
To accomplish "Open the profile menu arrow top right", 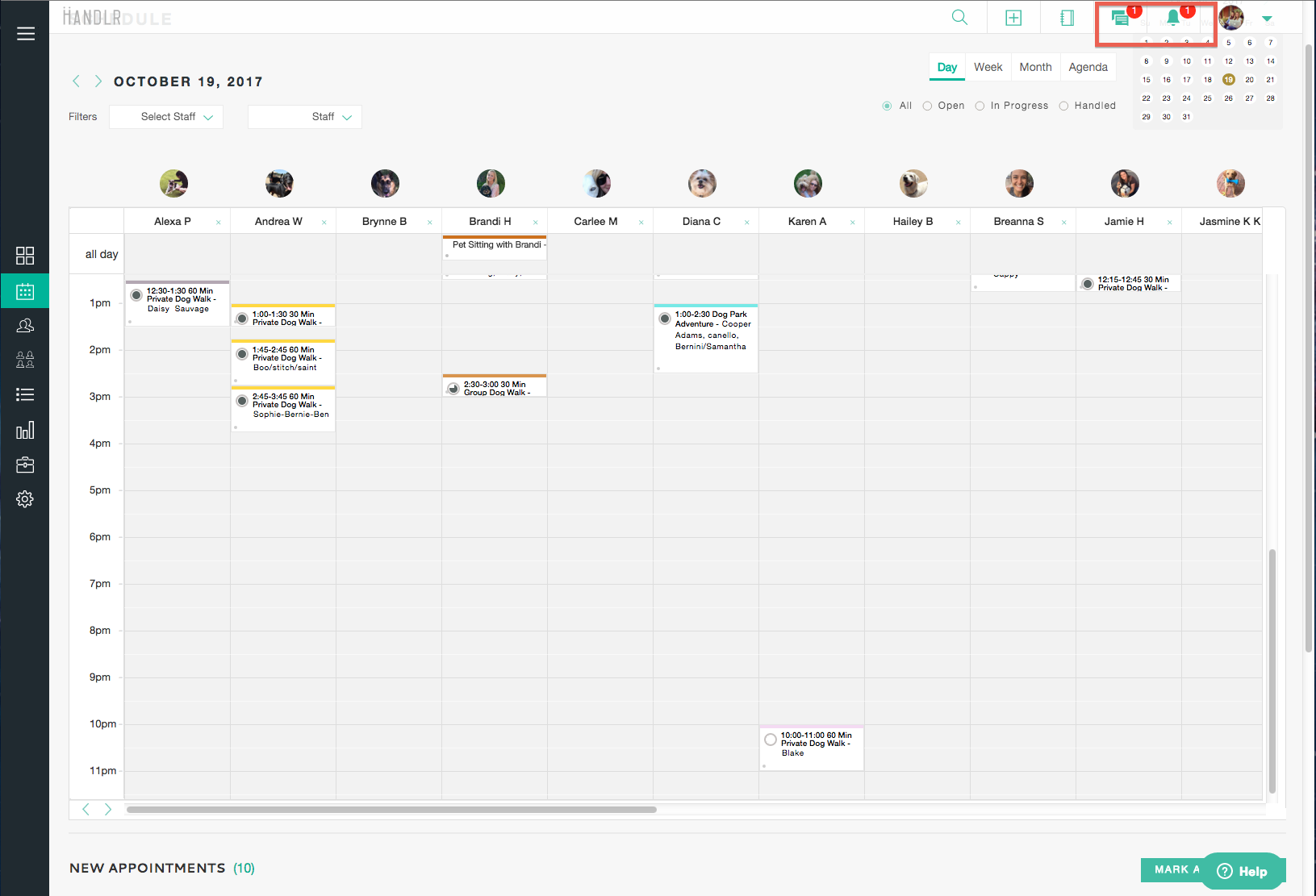I will (1267, 17).
